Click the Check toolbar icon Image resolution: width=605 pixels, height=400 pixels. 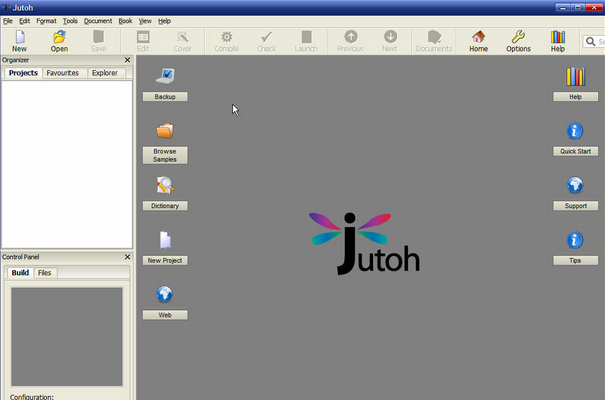[267, 37]
